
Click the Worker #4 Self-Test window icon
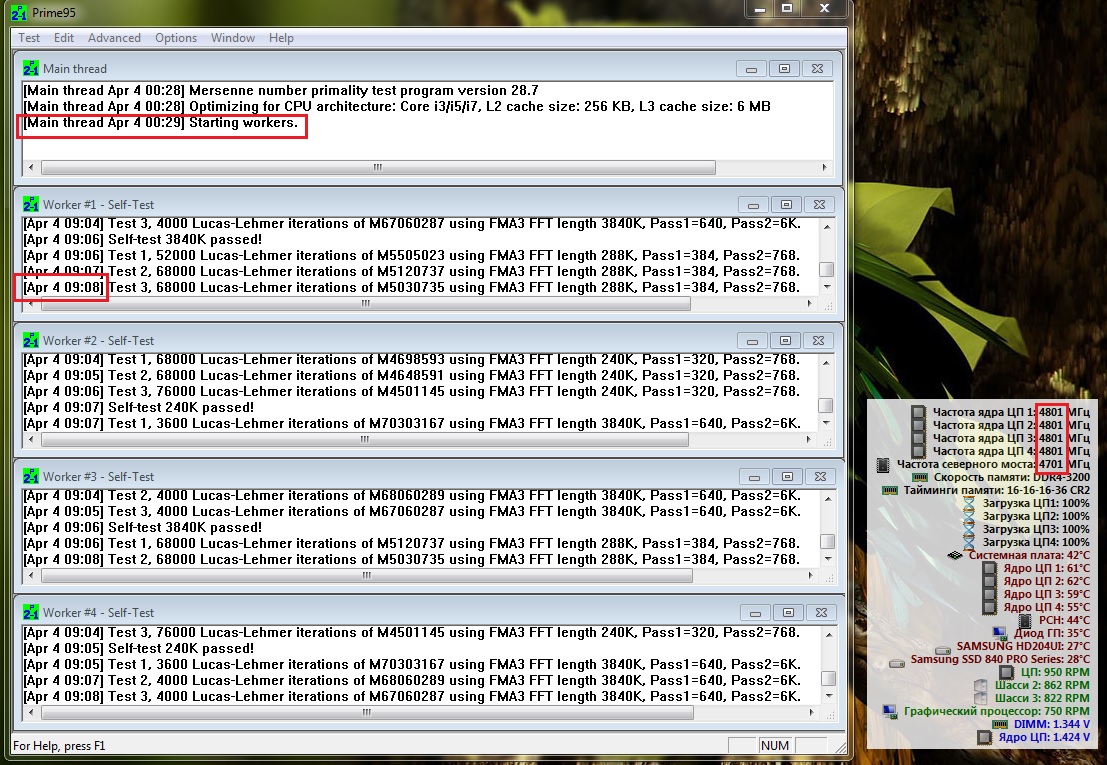pyautogui.click(x=31, y=612)
